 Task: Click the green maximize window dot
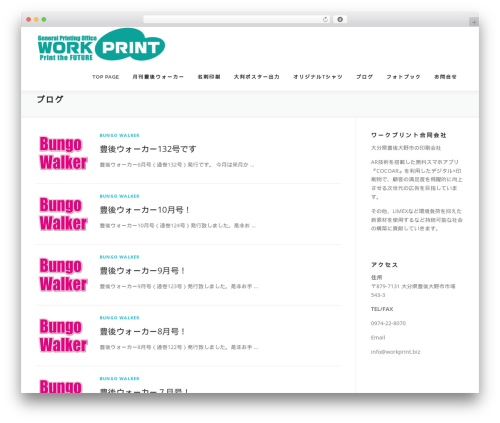(x=44, y=20)
